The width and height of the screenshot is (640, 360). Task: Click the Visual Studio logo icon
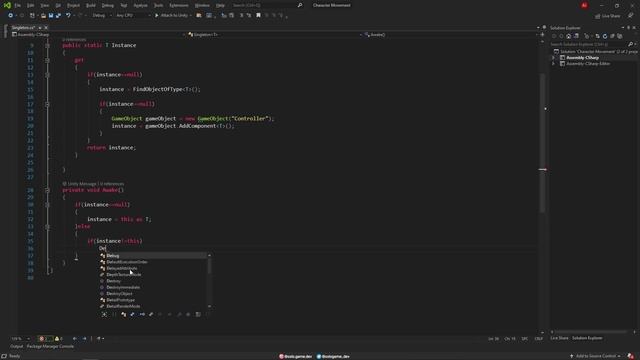[x=7, y=6]
